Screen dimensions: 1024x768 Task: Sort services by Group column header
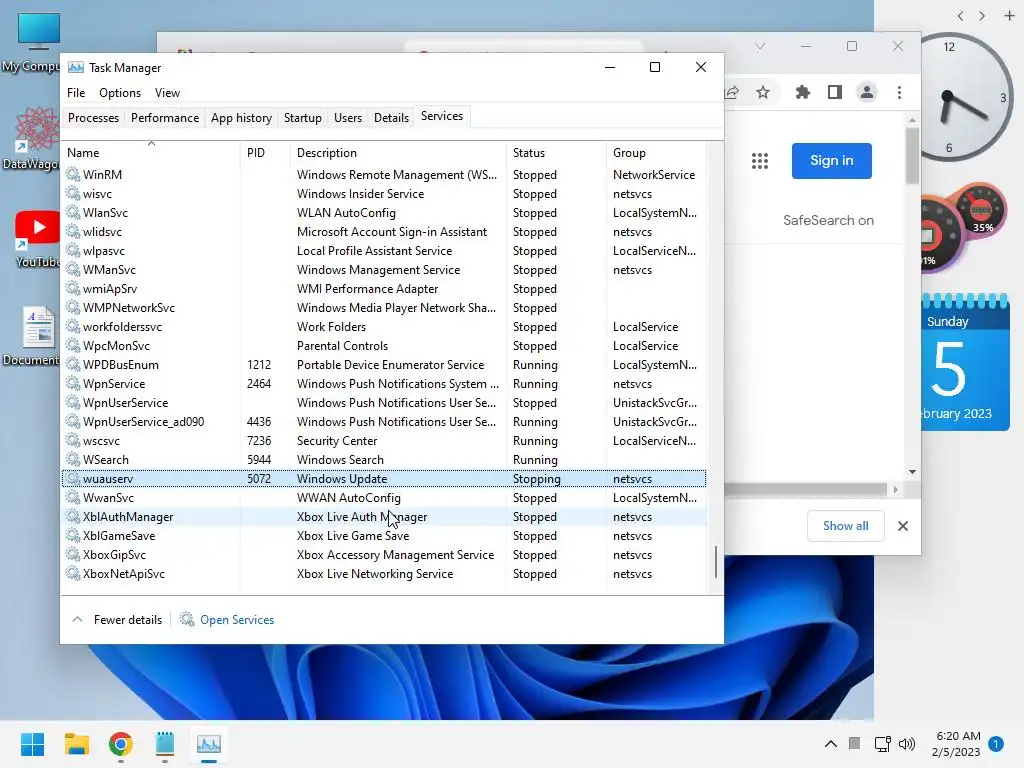coord(656,152)
